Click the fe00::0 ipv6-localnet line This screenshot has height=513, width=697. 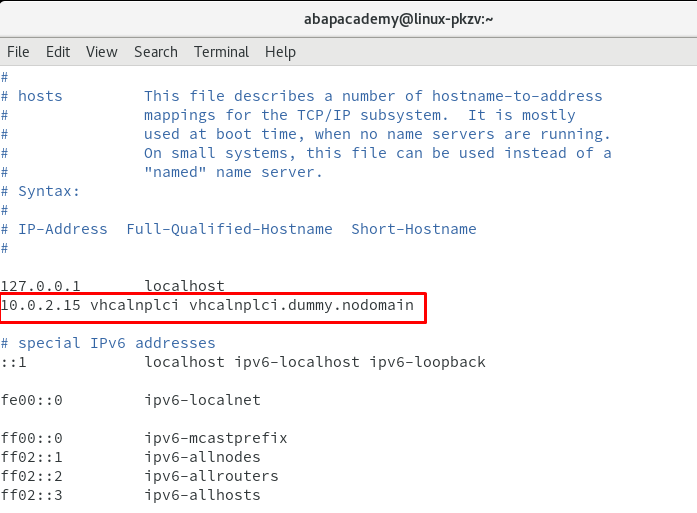click(130, 400)
